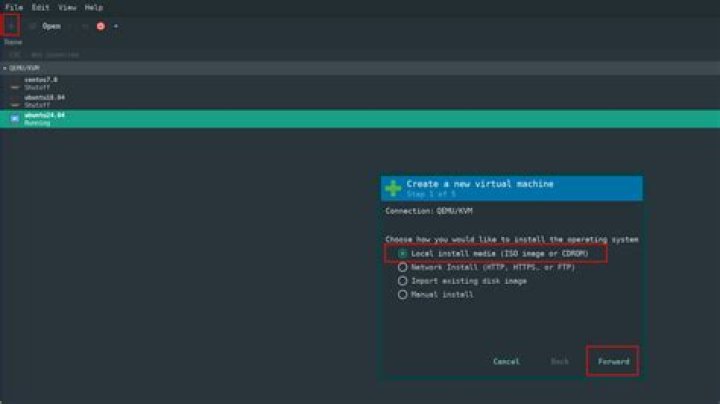Click the ubuntu24.04 running monitor icon
Image resolution: width=720 pixels, height=404 pixels.
[15, 119]
